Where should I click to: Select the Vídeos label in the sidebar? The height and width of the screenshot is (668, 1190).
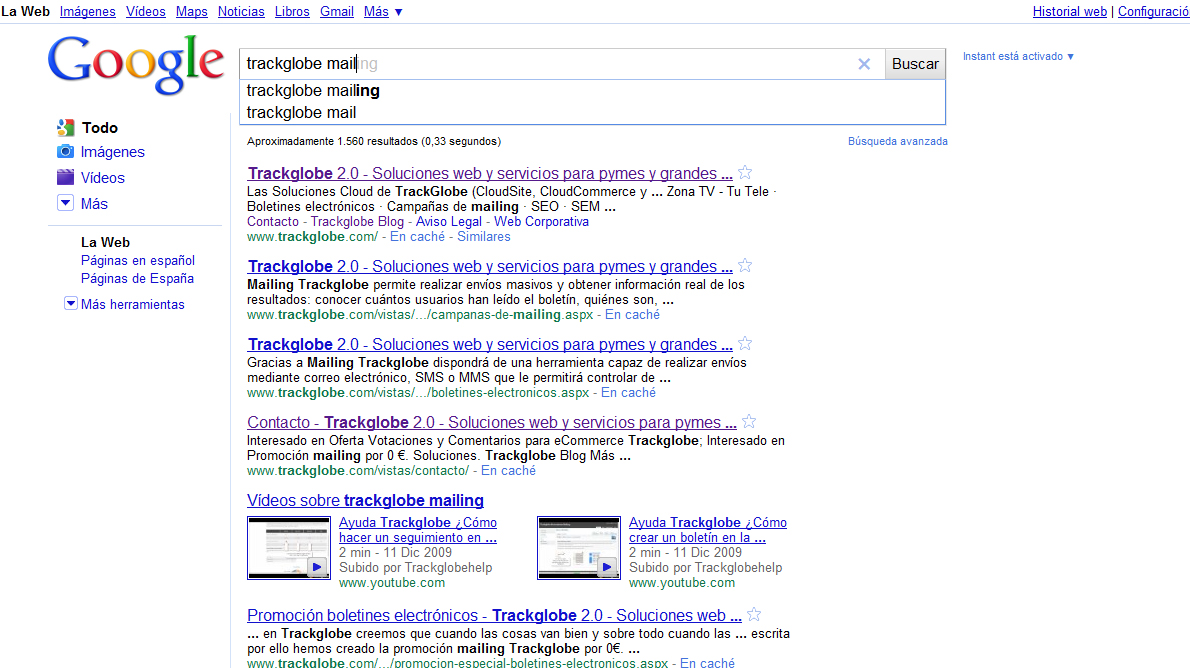pyautogui.click(x=102, y=178)
